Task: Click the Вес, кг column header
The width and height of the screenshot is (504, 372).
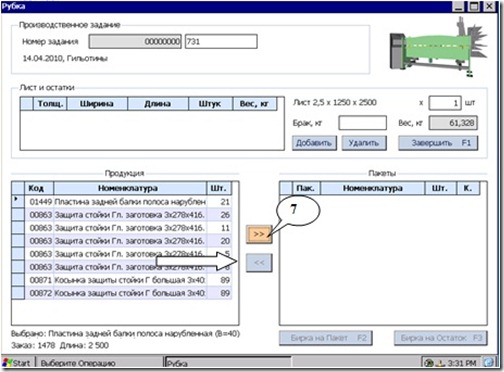Action: 255,104
